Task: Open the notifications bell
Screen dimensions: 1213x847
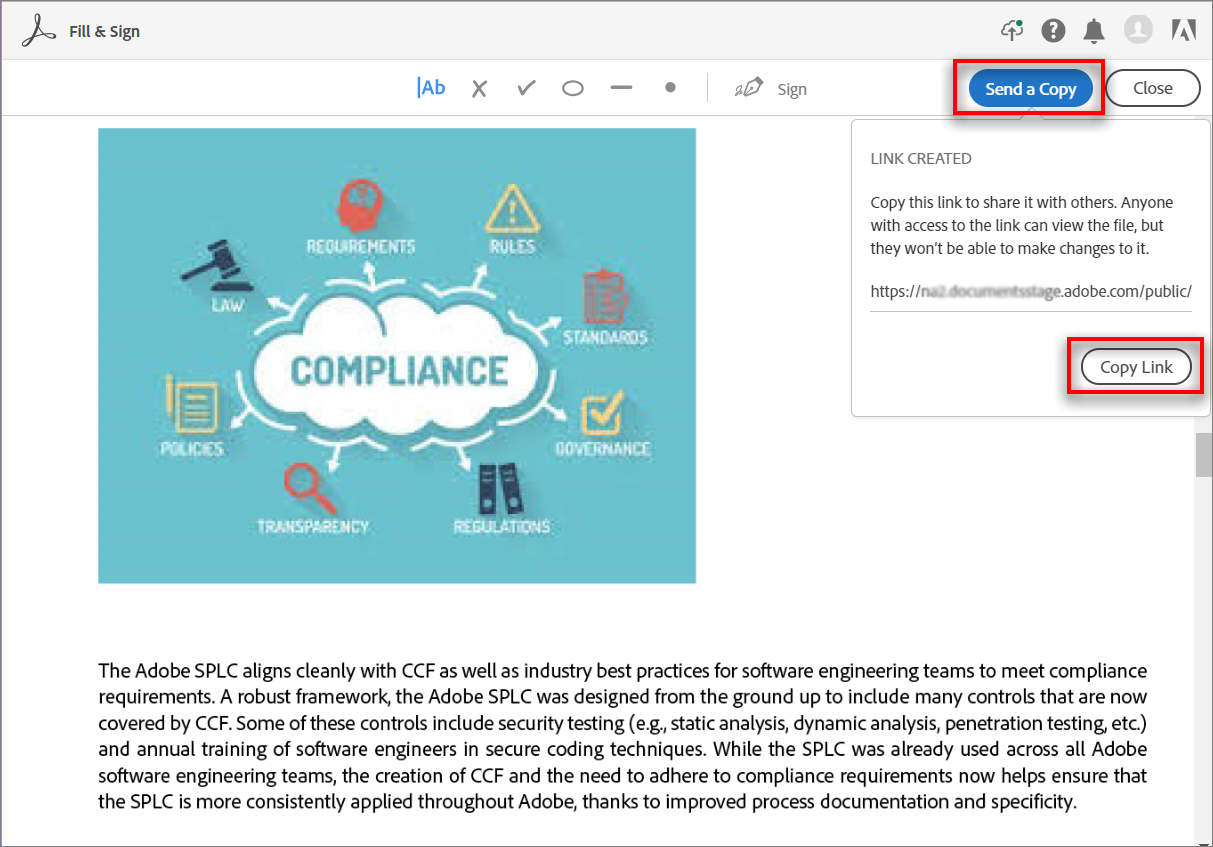Action: pyautogui.click(x=1094, y=31)
